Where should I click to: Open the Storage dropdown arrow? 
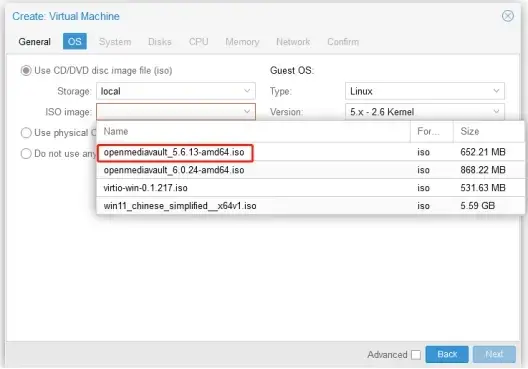click(x=247, y=91)
